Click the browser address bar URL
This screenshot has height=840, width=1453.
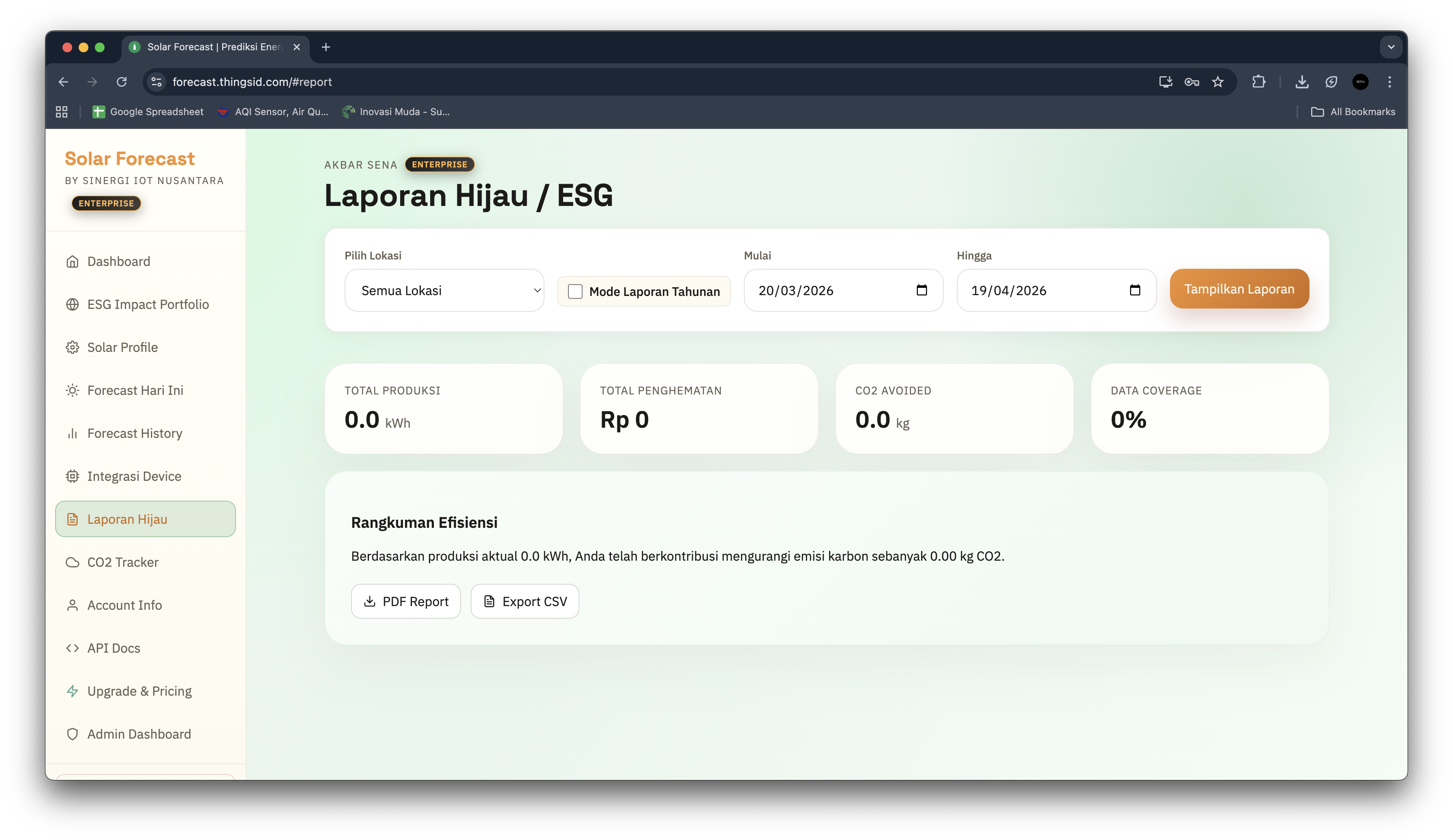click(252, 82)
